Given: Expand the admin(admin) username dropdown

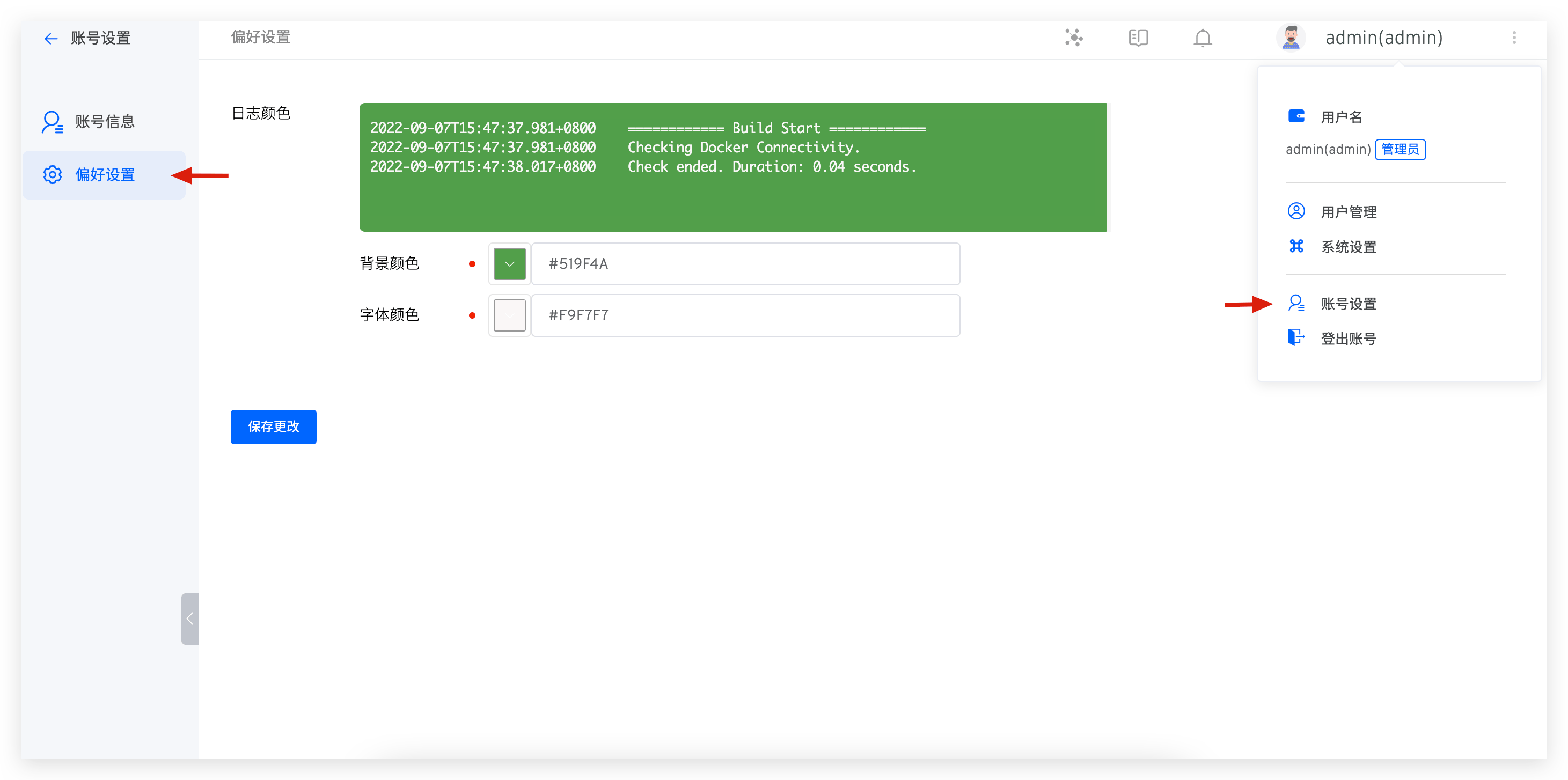Looking at the screenshot, I should coord(1383,38).
